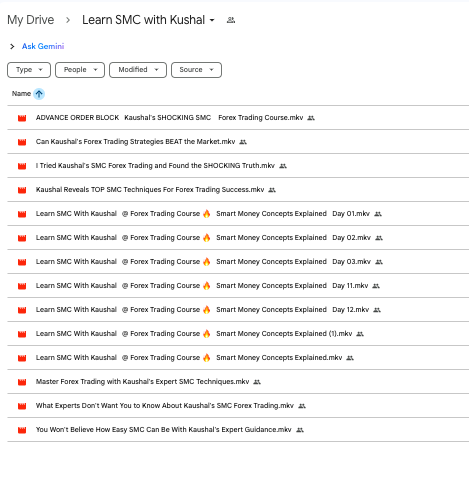Click video icon of Day 03.mkv file
The image size is (469, 501).
[x=22, y=262]
